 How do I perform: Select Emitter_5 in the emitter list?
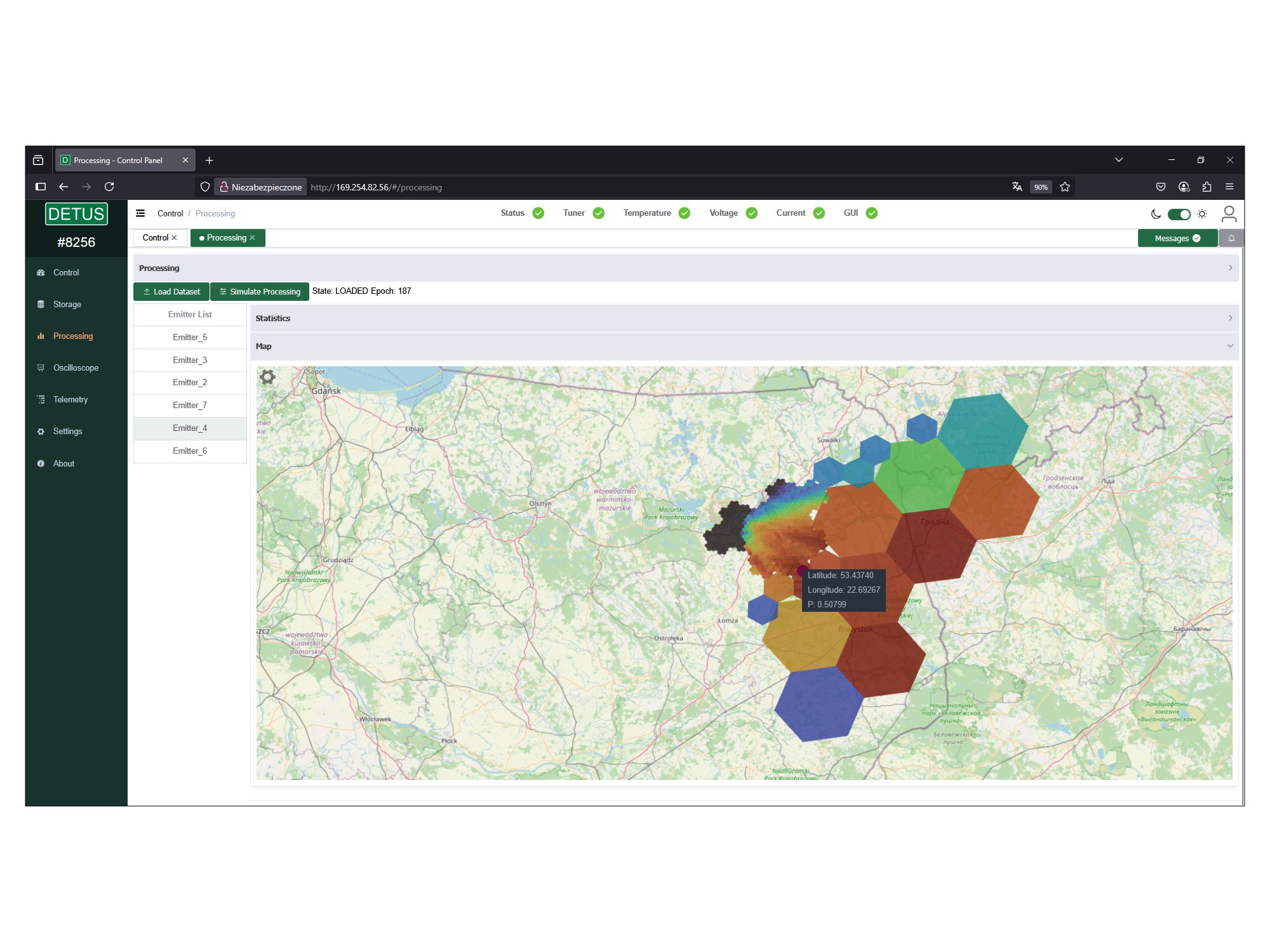tap(190, 338)
